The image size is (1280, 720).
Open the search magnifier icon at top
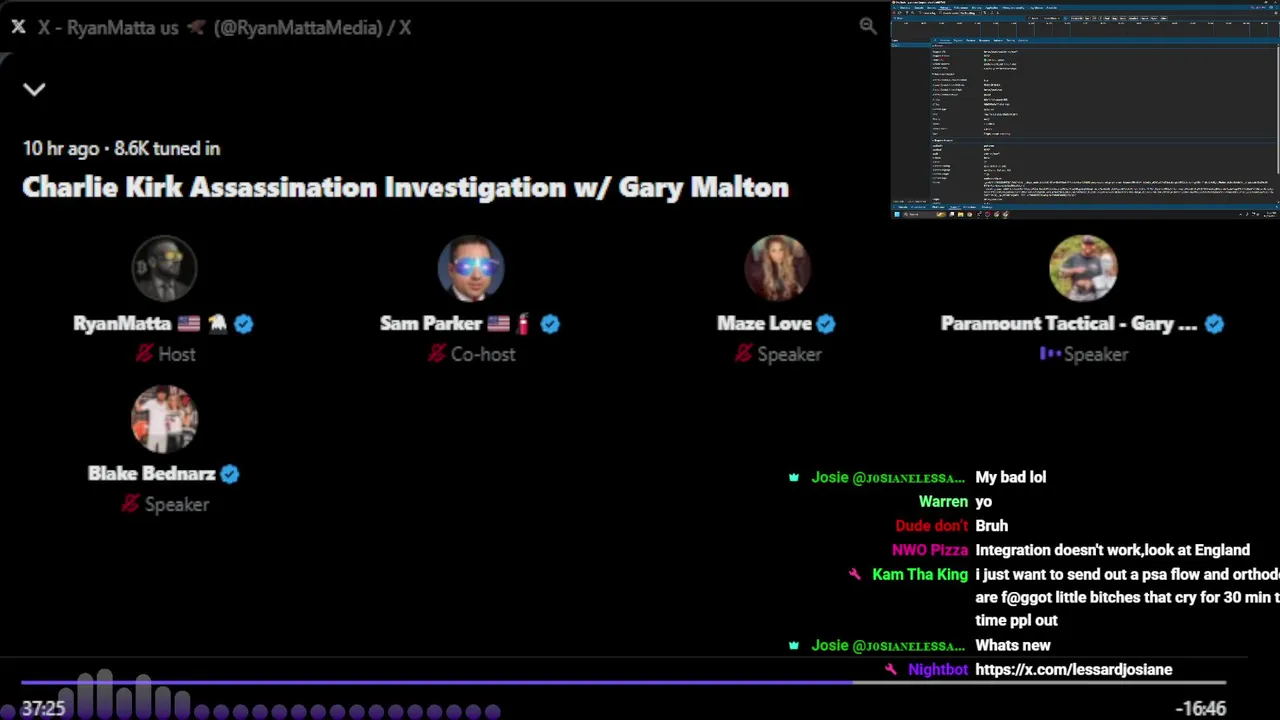pos(868,26)
